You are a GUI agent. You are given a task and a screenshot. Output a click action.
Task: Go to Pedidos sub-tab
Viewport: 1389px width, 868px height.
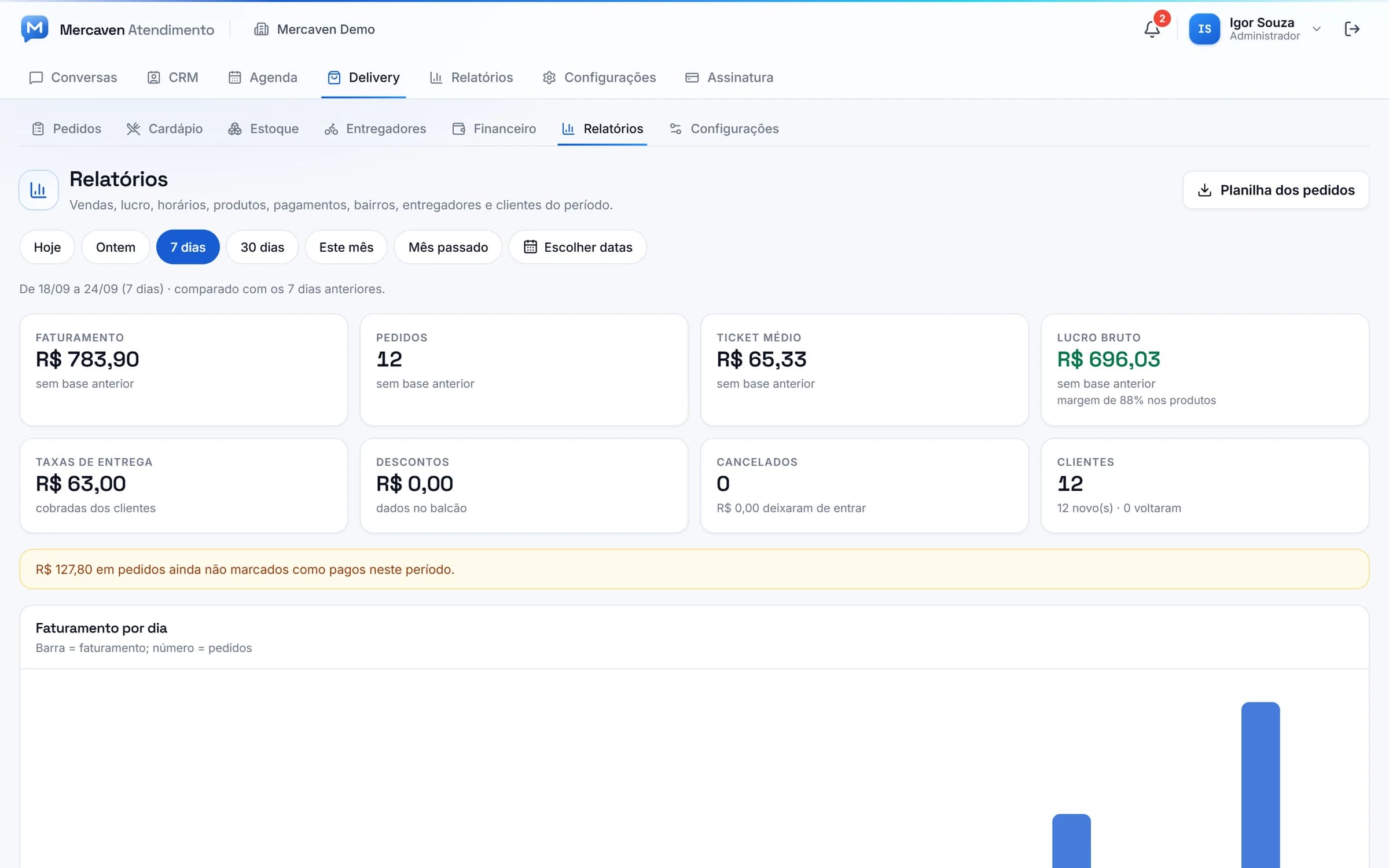coord(66,128)
